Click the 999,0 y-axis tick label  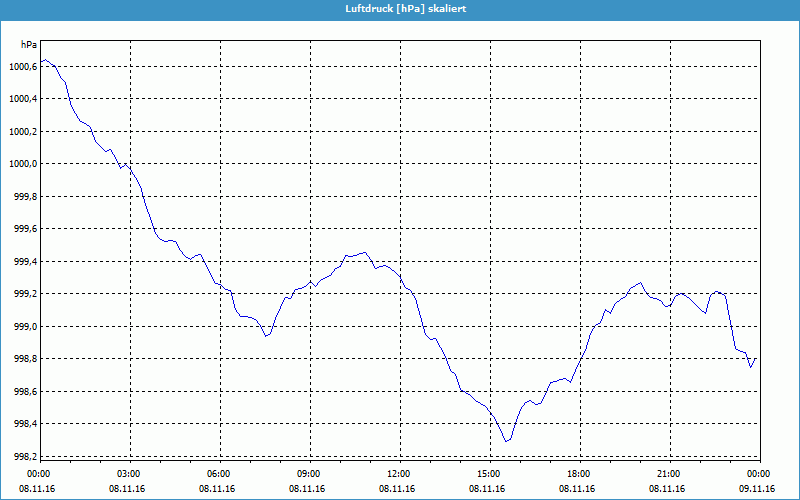(x=24, y=327)
